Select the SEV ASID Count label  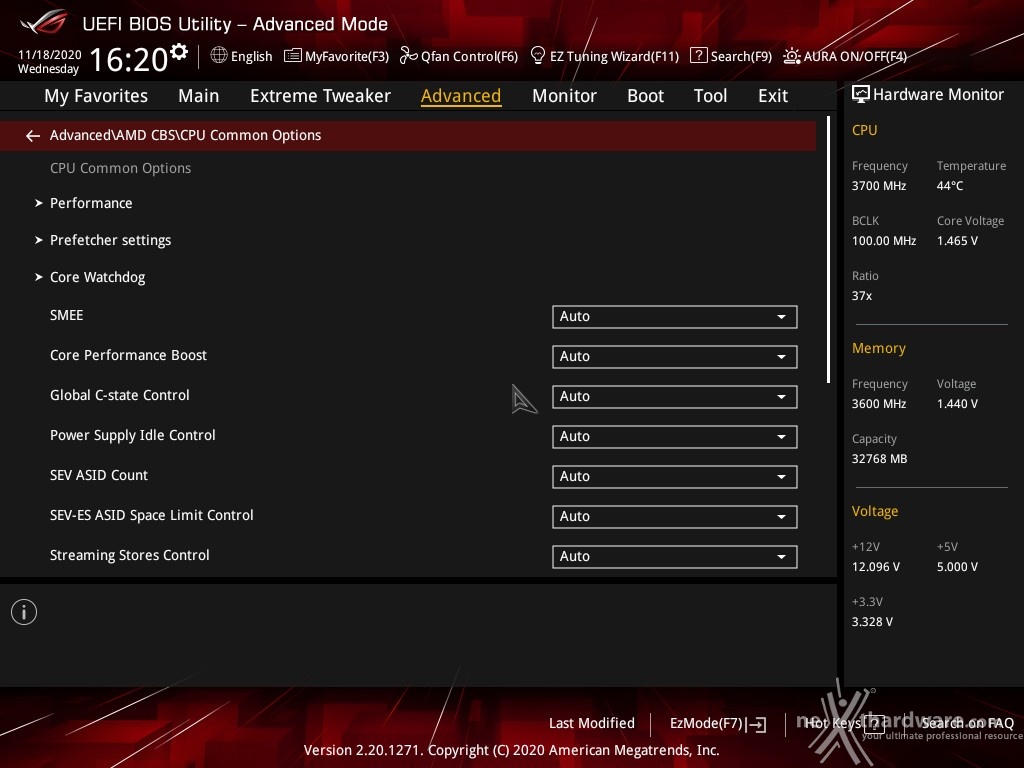(99, 475)
